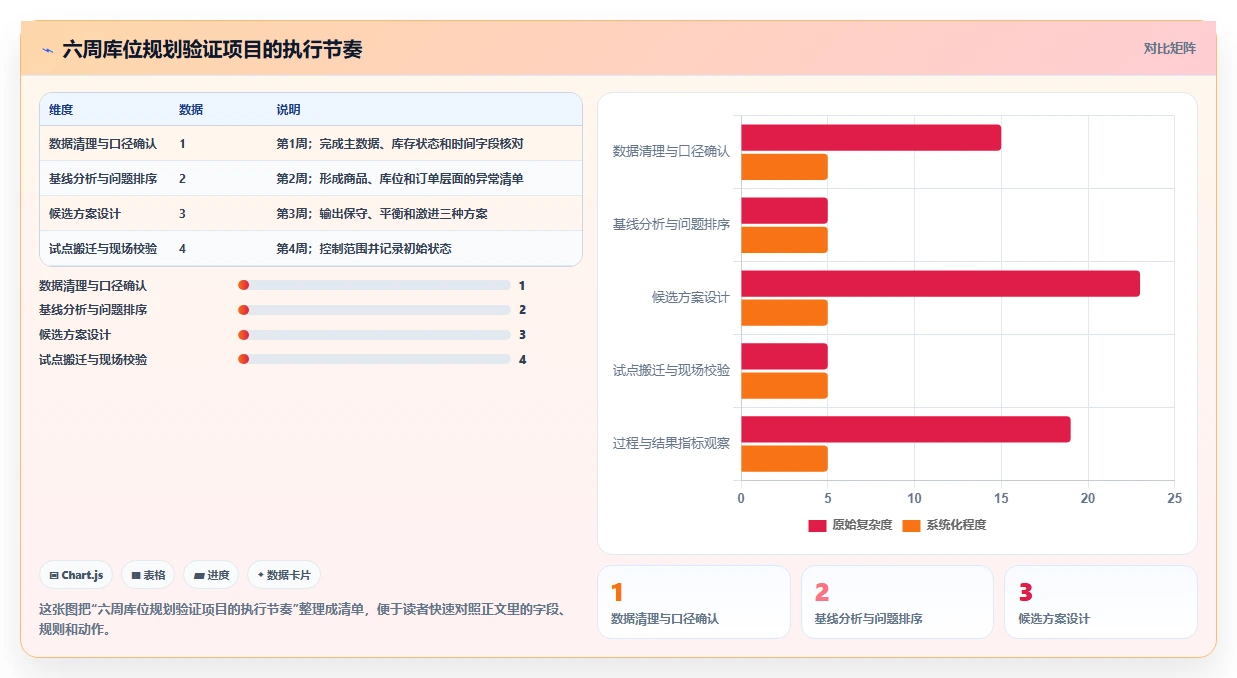
Task: Select table cell 候选方案设计
Action: [x=85, y=214]
